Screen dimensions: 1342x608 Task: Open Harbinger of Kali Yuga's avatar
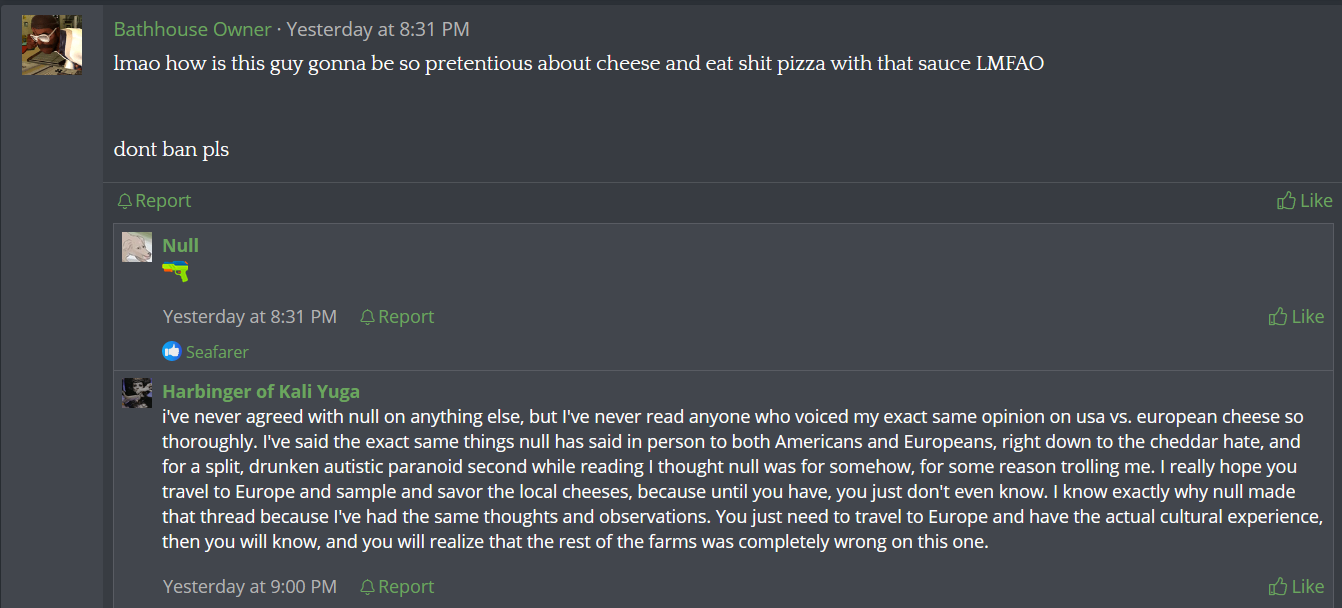(137, 393)
